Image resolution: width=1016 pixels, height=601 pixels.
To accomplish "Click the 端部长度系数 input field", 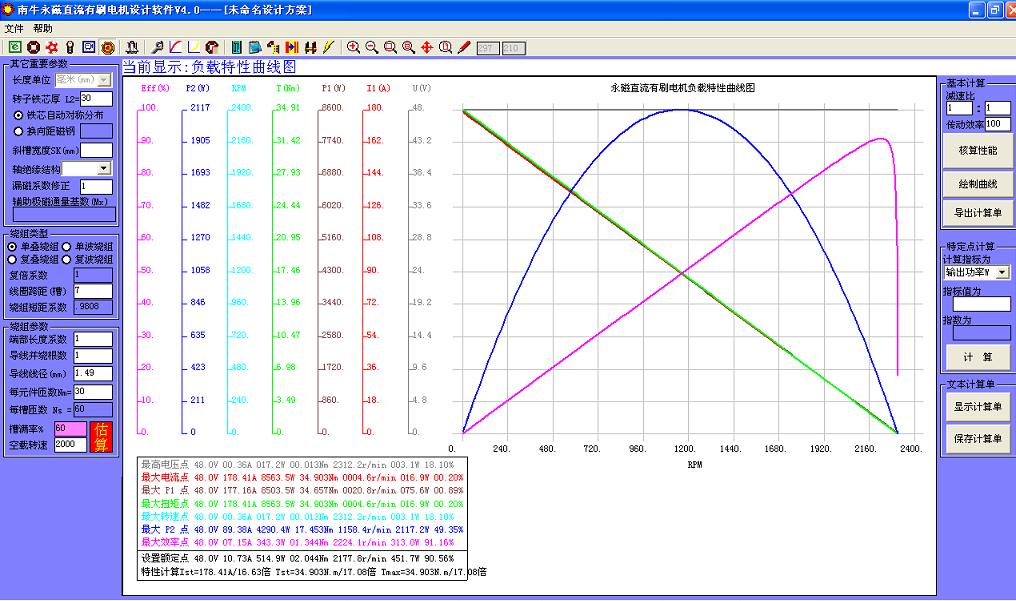I will coord(93,339).
